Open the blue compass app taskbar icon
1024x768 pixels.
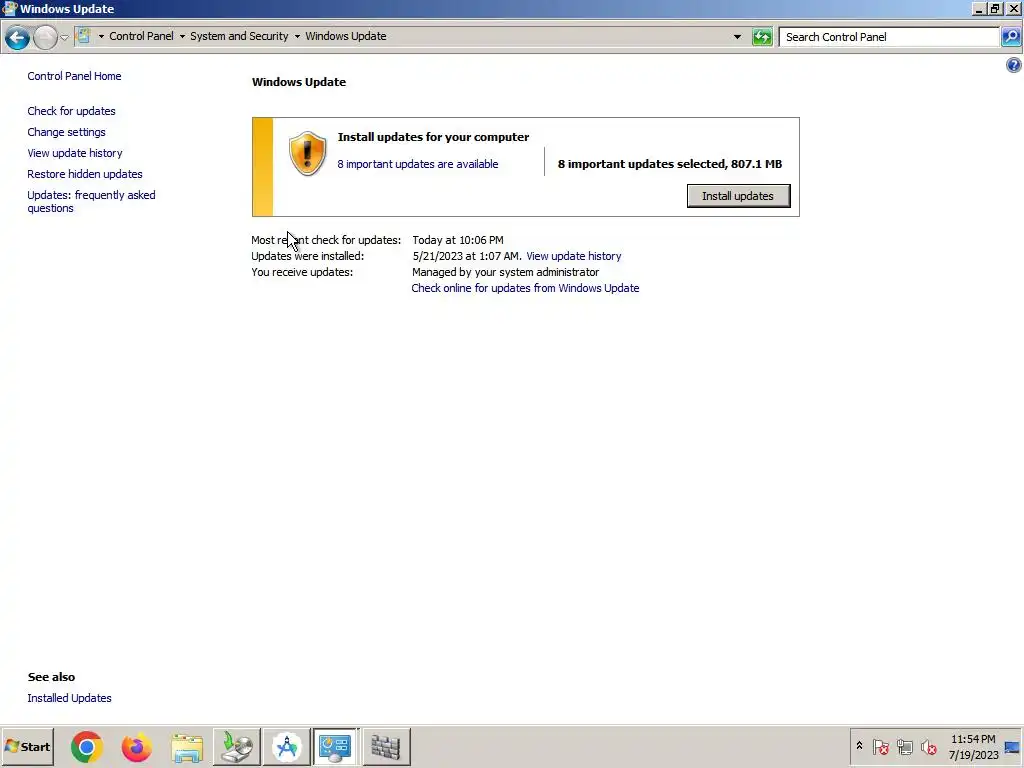pyautogui.click(x=287, y=747)
